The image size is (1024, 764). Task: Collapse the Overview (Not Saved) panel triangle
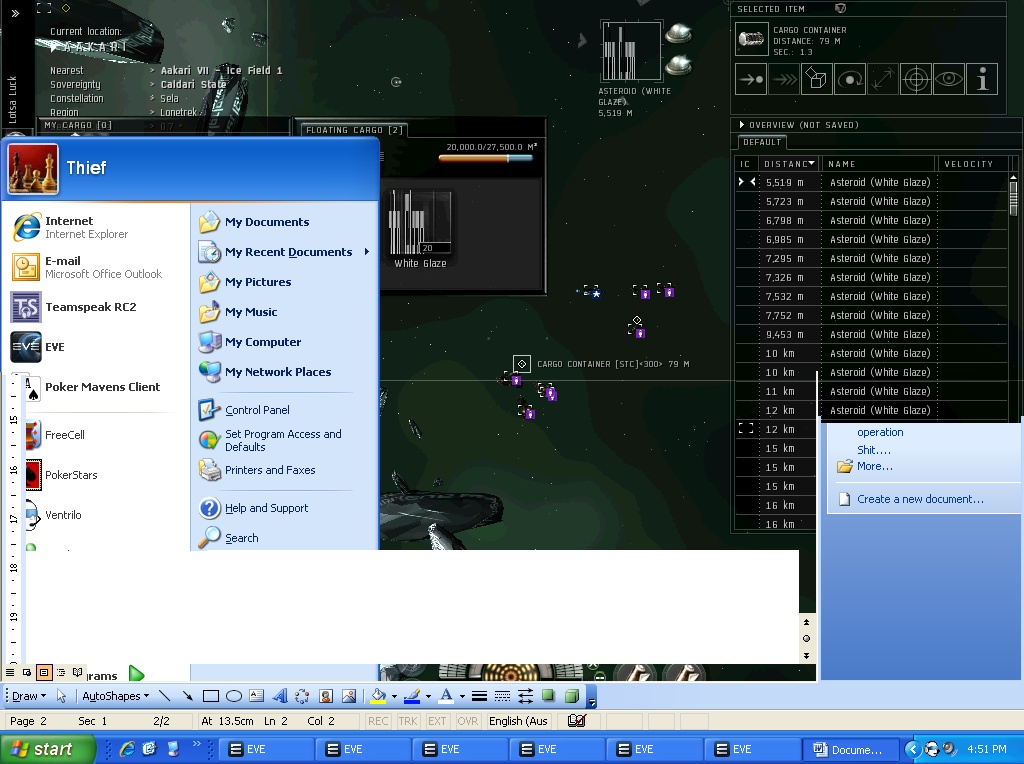742,125
